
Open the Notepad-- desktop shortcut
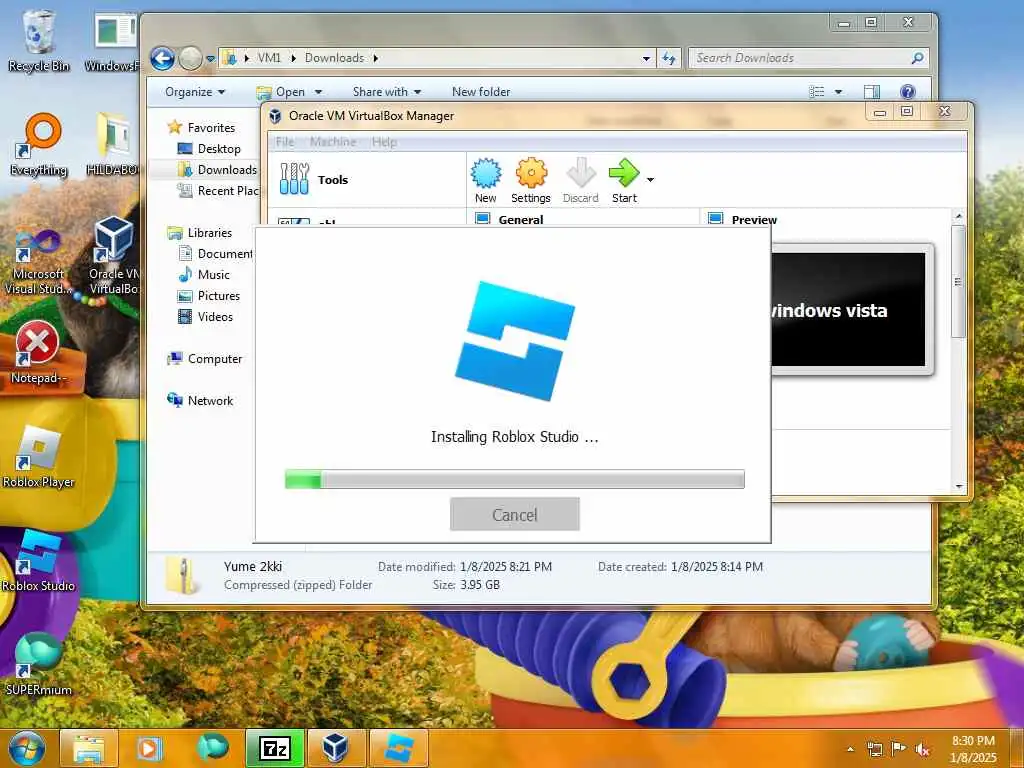pyautogui.click(x=38, y=353)
